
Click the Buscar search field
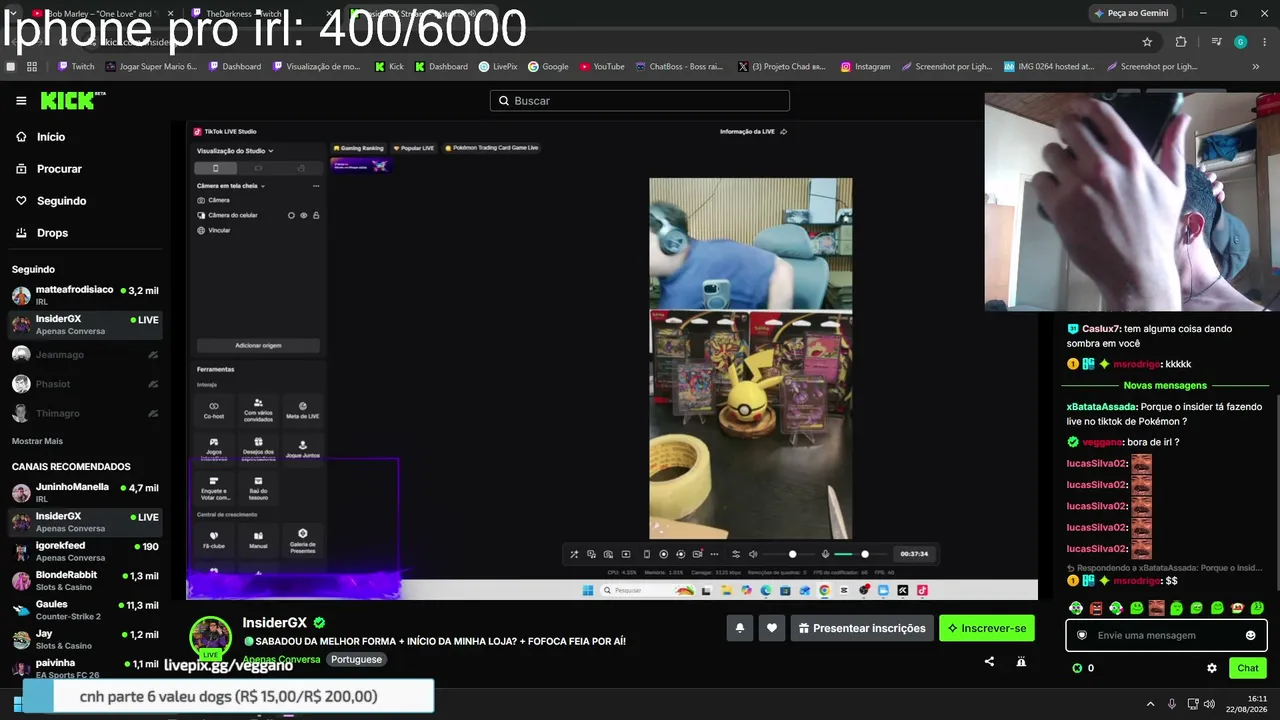pos(640,101)
